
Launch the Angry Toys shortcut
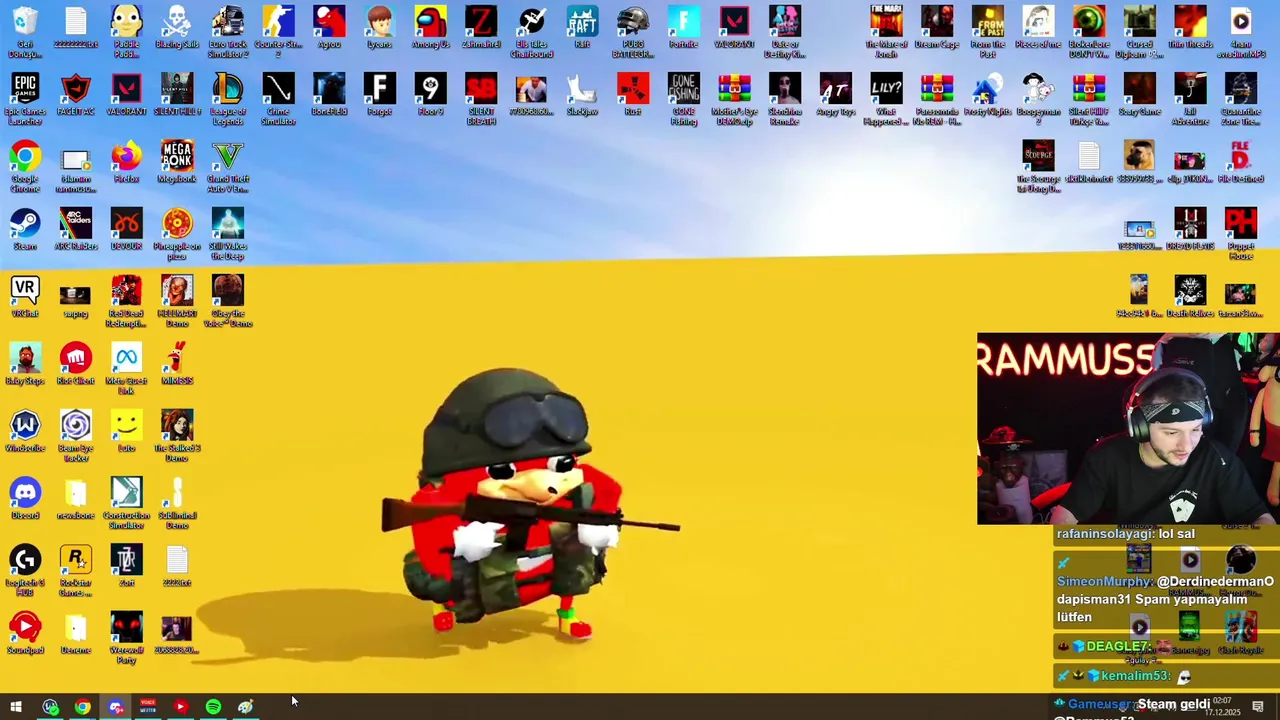point(835,94)
